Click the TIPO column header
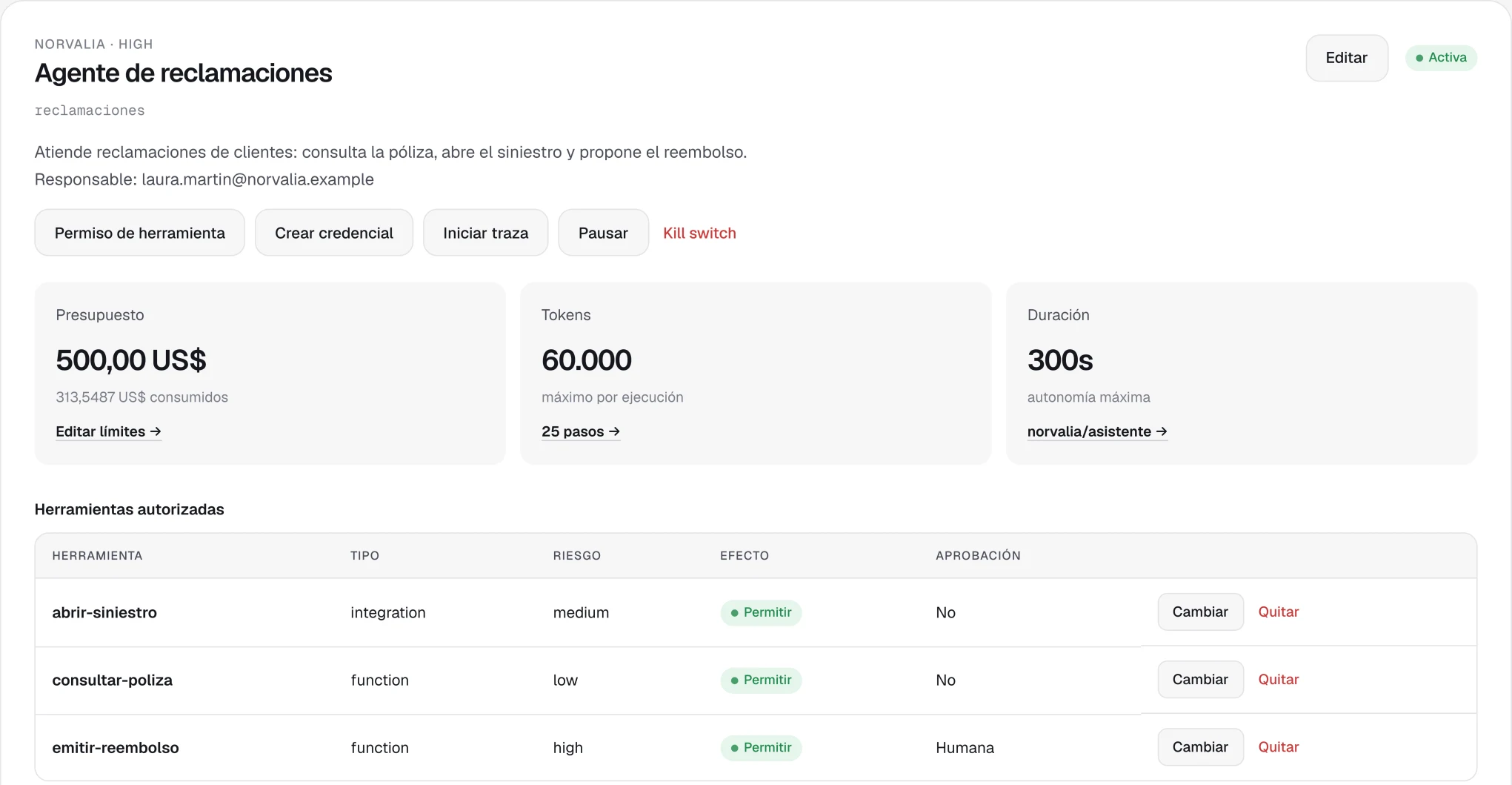The width and height of the screenshot is (1512, 785). click(364, 555)
